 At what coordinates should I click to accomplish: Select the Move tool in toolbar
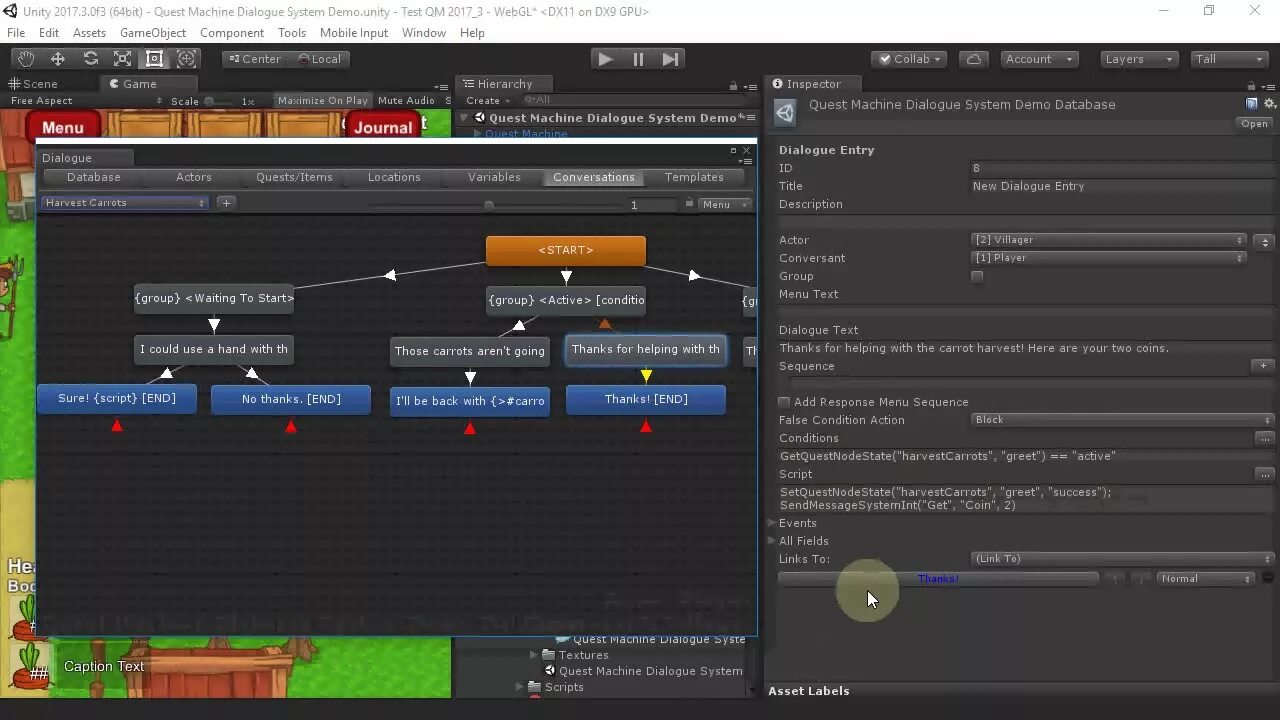click(x=58, y=59)
